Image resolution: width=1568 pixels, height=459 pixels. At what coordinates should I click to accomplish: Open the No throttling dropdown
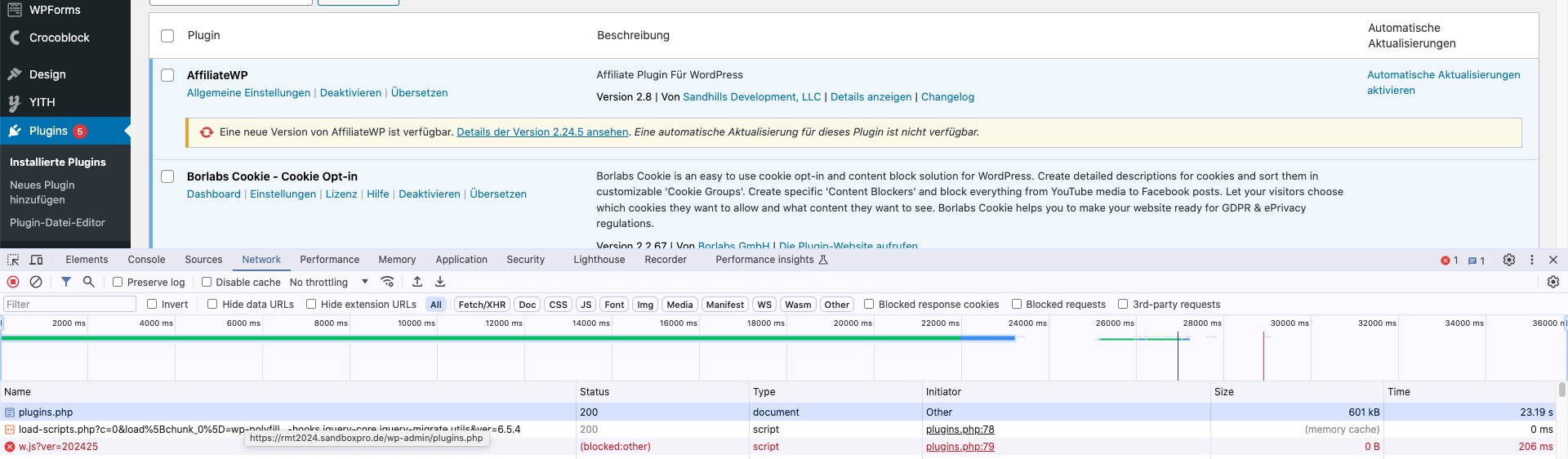click(x=329, y=282)
